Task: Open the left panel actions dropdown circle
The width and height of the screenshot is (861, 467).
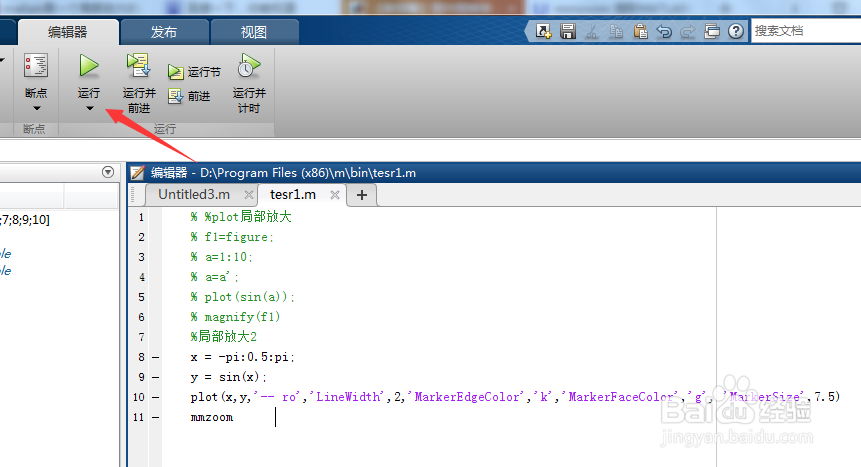Action: (x=108, y=172)
